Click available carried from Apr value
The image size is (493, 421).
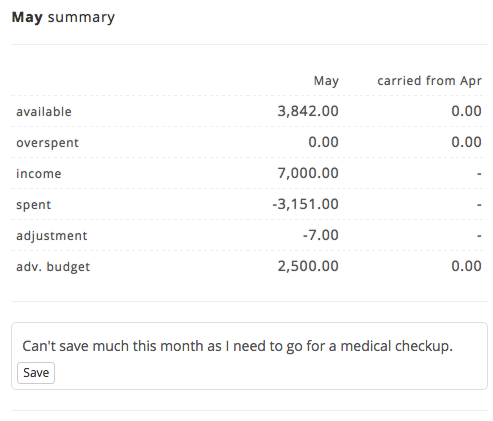pos(466,111)
